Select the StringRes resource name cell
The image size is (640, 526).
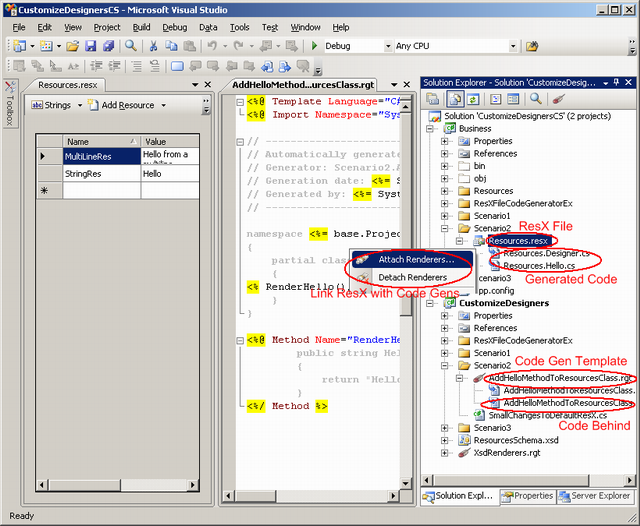[101, 174]
